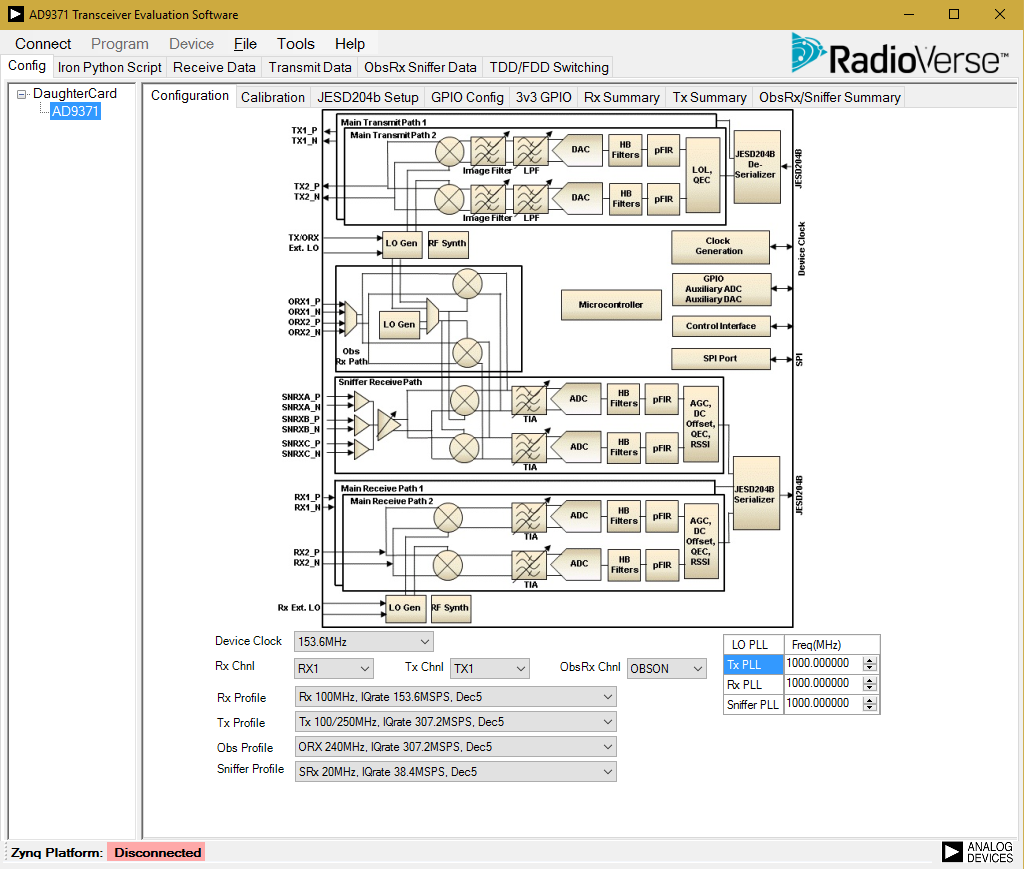Image resolution: width=1024 pixels, height=869 pixels.
Task: Increase the Tx PLL frequency with up arrow
Action: (x=870, y=660)
